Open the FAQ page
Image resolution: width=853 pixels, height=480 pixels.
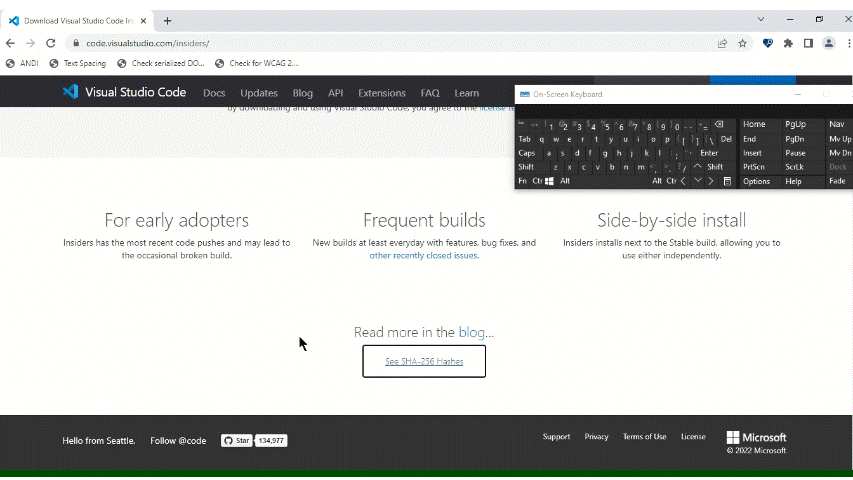point(430,93)
